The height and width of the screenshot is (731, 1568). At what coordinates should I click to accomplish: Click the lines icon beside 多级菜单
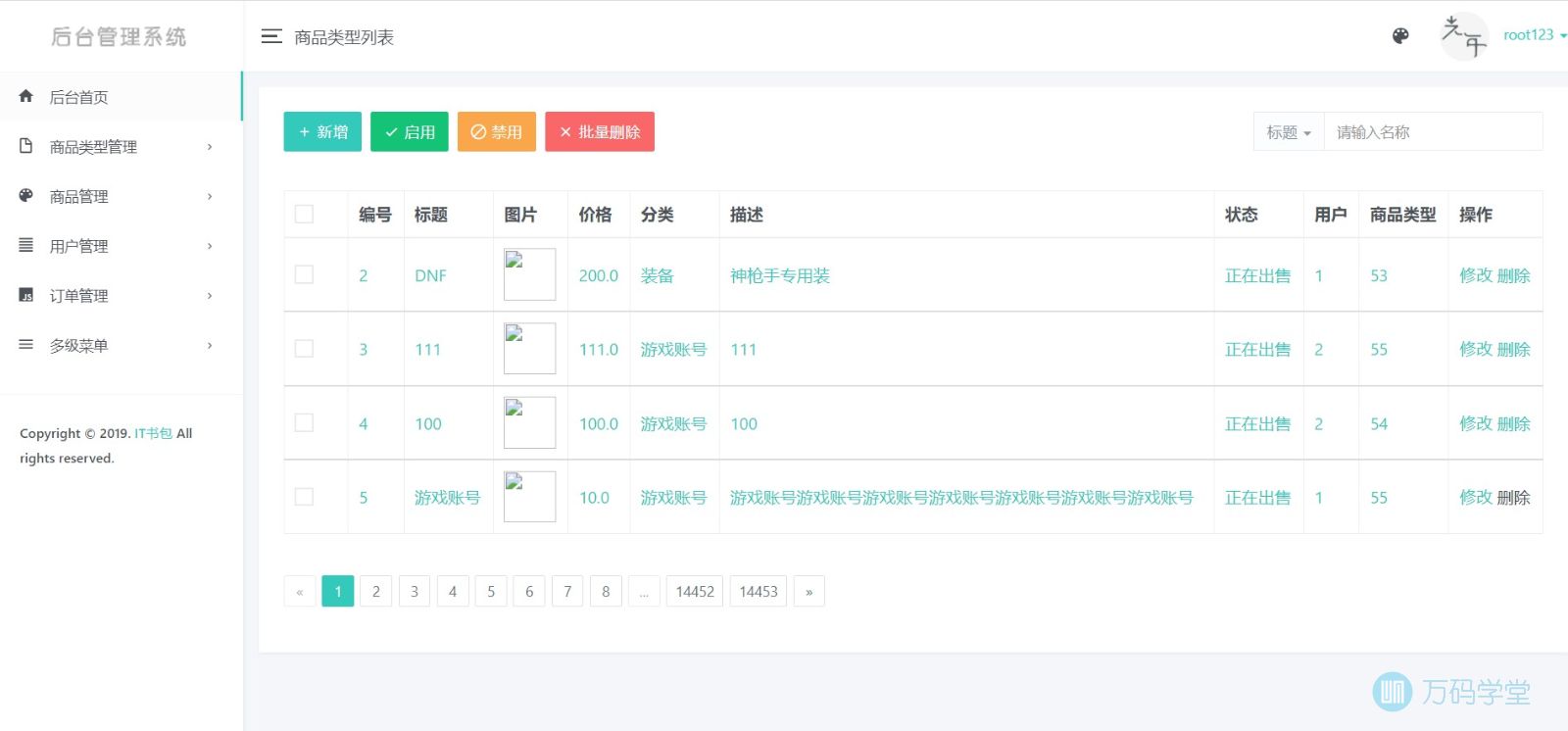click(26, 344)
